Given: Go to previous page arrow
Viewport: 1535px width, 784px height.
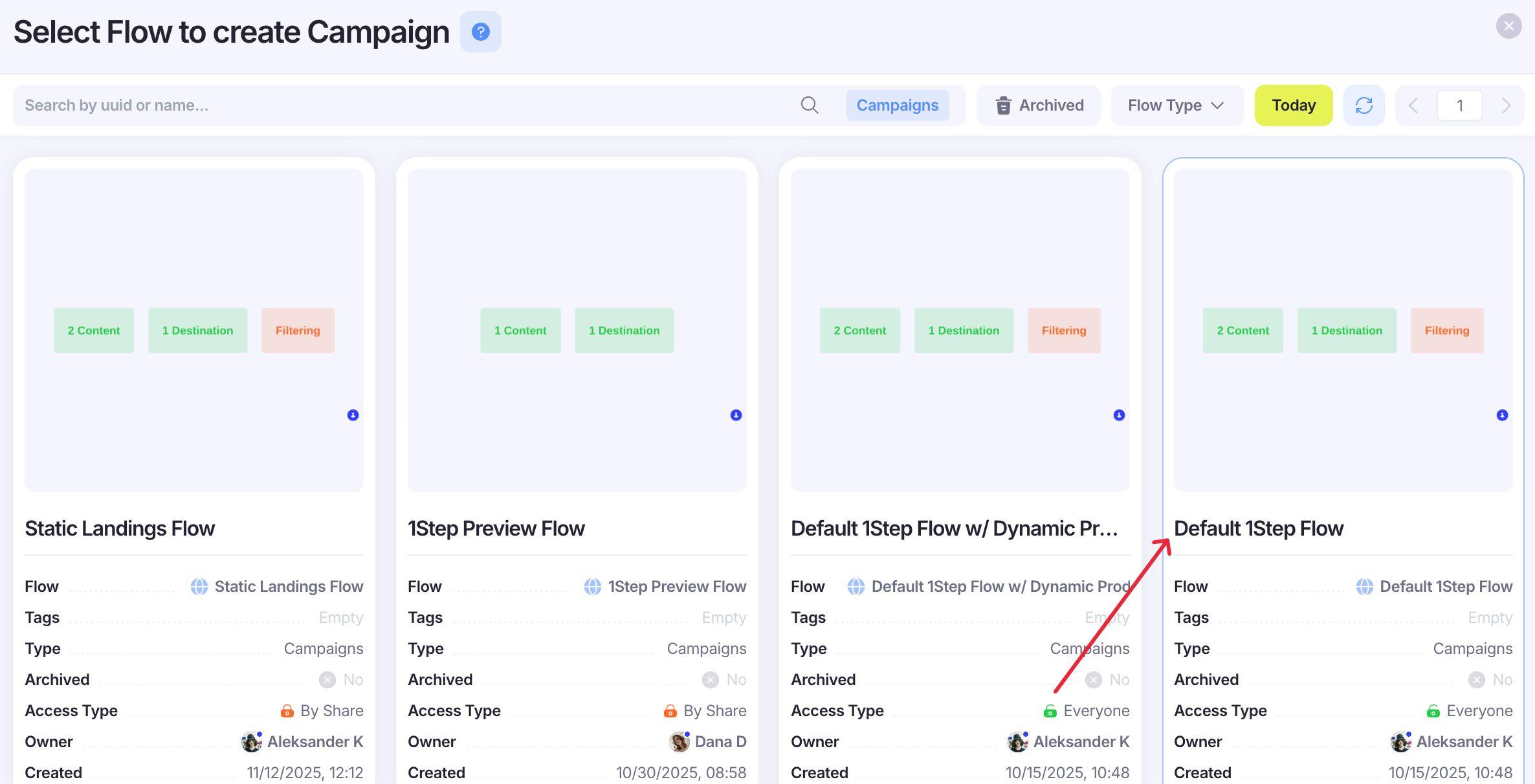Looking at the screenshot, I should 1413,105.
